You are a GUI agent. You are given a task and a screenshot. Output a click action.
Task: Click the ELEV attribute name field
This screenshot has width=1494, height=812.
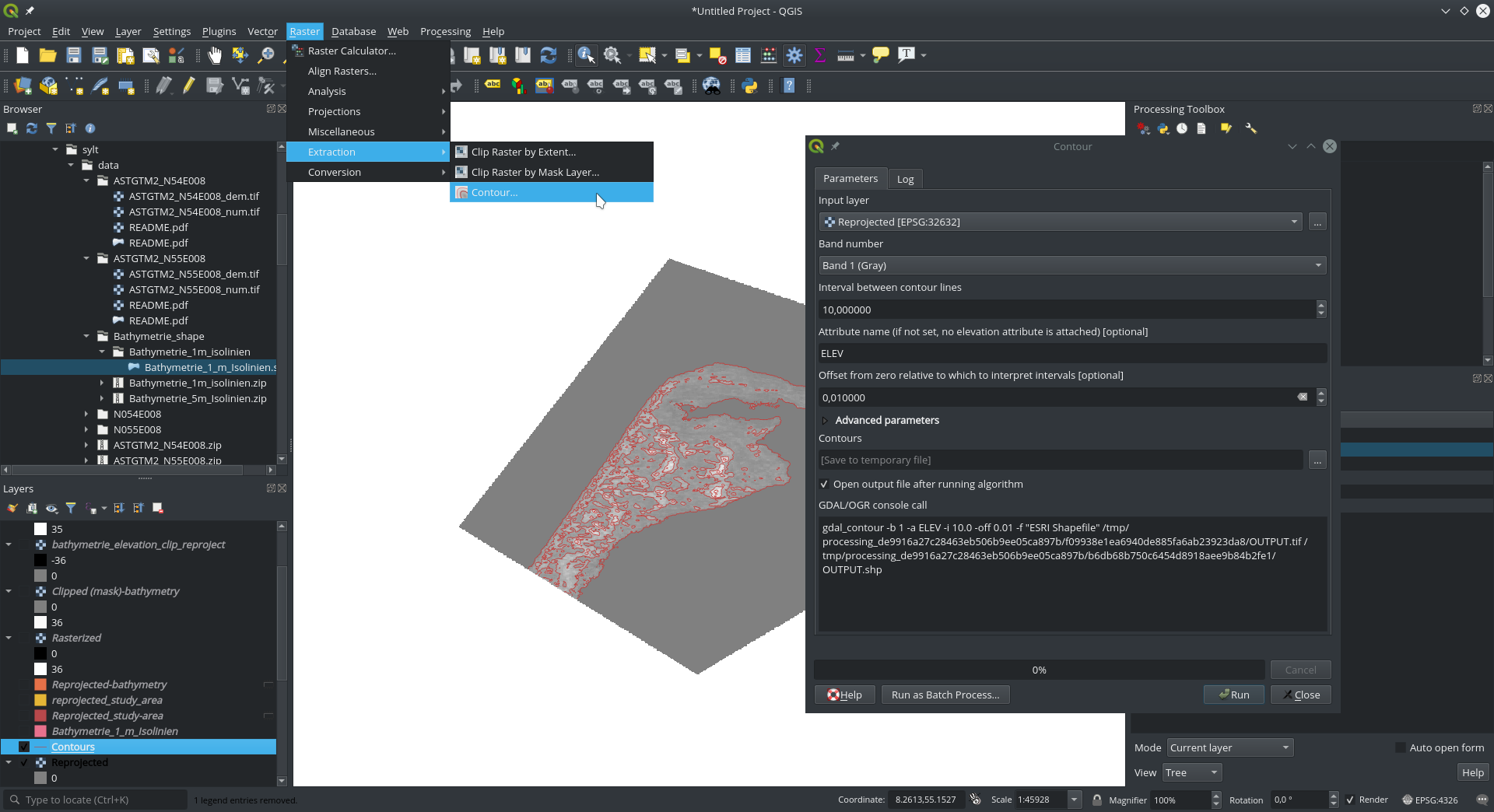click(1072, 353)
